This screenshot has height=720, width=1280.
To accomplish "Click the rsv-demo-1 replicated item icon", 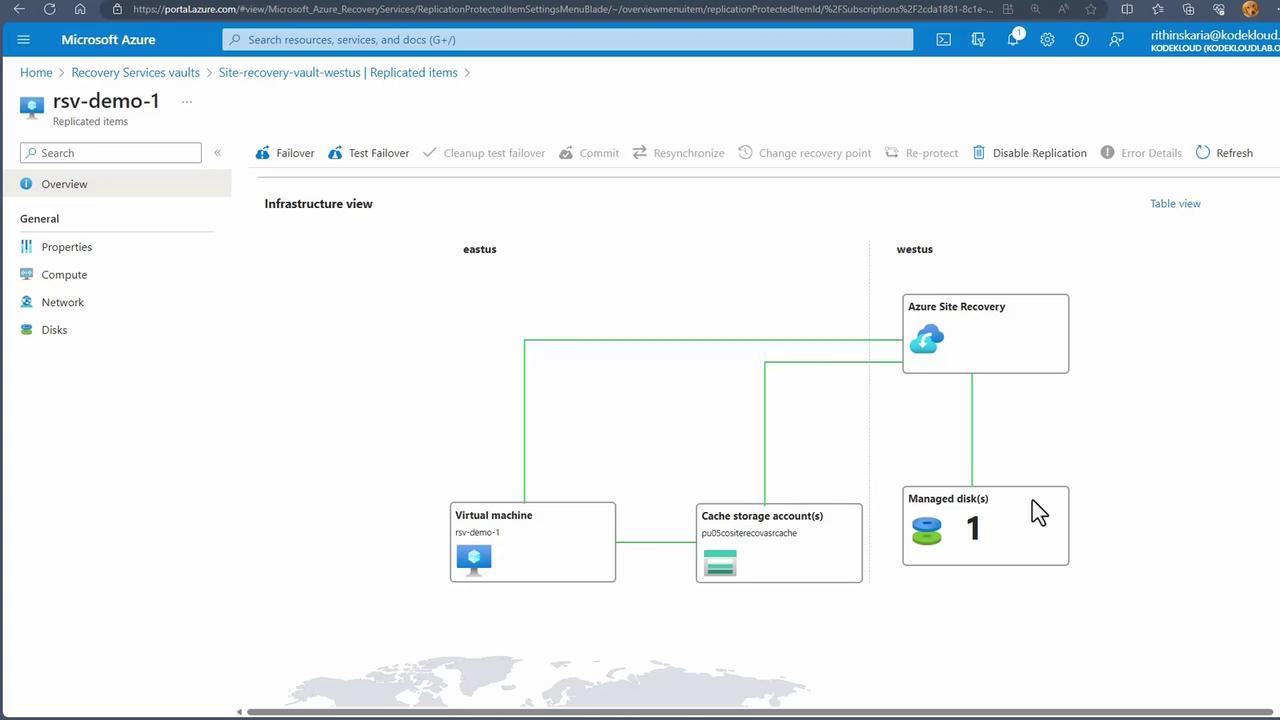I will click(32, 107).
